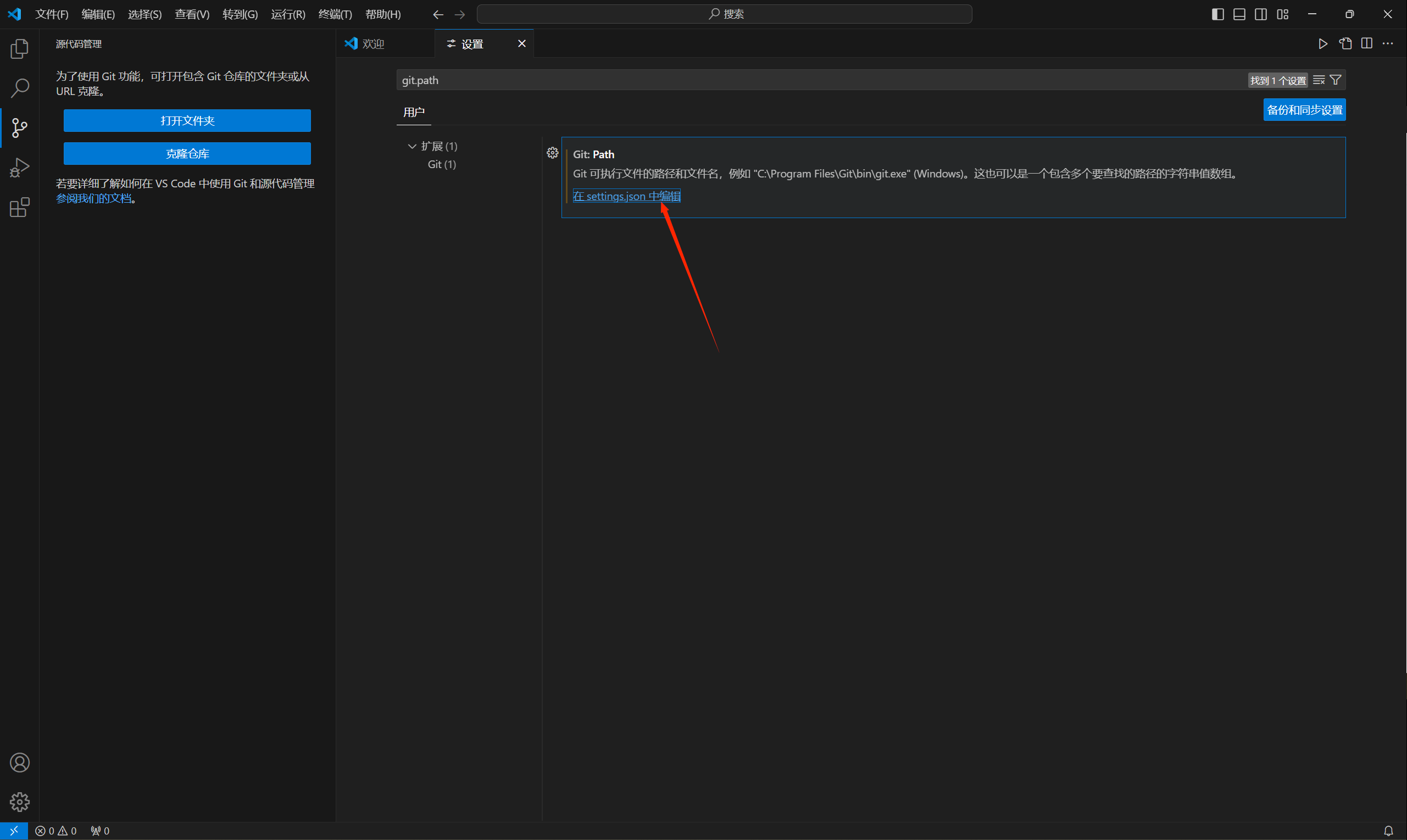Open errors and warnings status indicator
1407x840 pixels.
pyautogui.click(x=55, y=831)
